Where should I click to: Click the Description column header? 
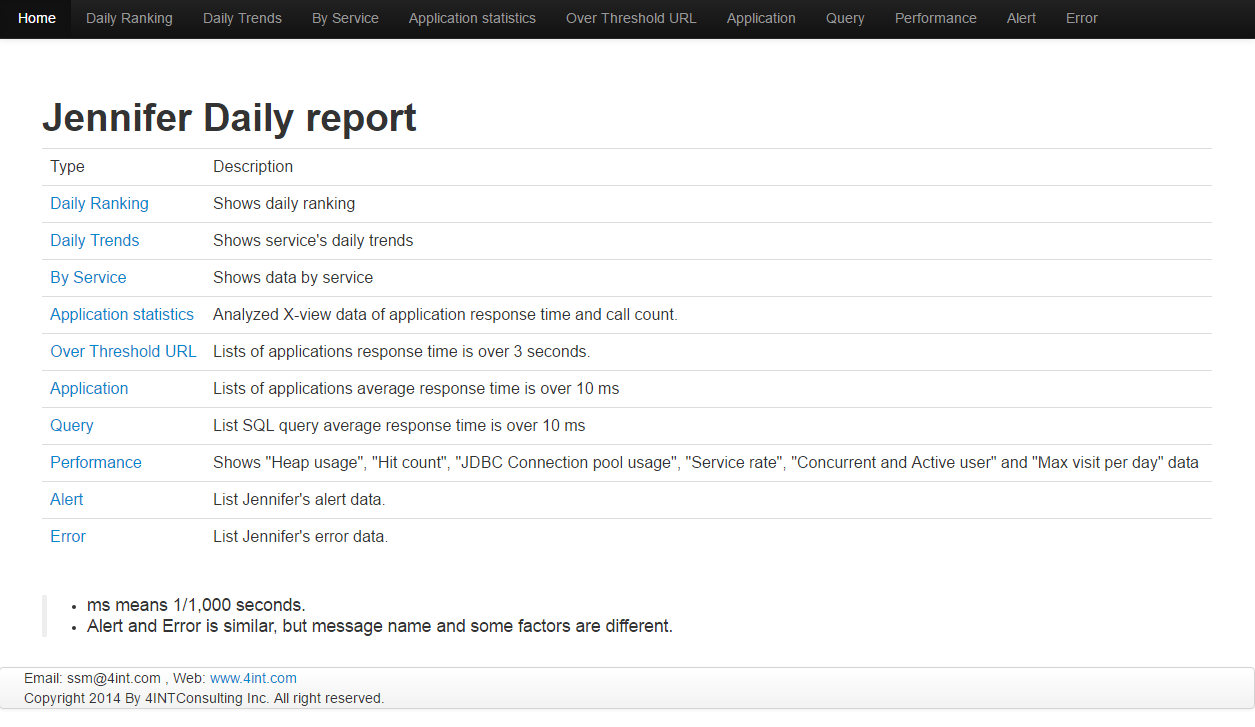click(x=253, y=166)
